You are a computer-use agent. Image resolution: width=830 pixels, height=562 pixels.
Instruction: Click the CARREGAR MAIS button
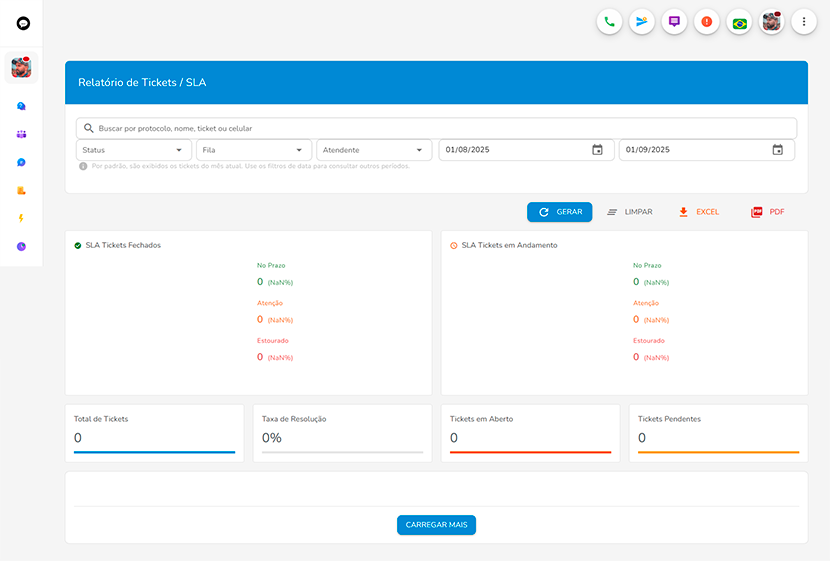click(436, 525)
